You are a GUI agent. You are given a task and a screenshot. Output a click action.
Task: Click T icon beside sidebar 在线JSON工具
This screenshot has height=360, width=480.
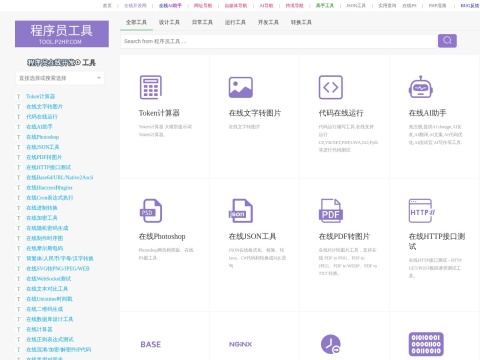(x=19, y=147)
